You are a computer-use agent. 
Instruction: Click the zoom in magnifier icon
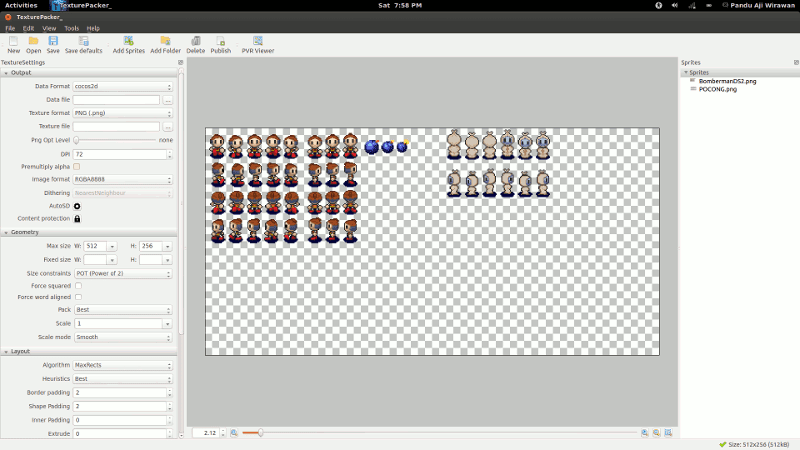645,433
